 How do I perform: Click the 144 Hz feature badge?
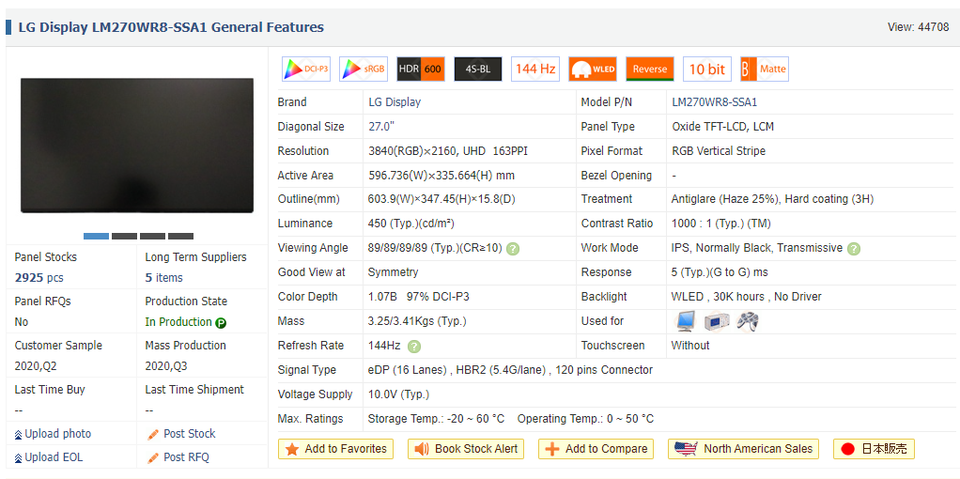pos(535,69)
